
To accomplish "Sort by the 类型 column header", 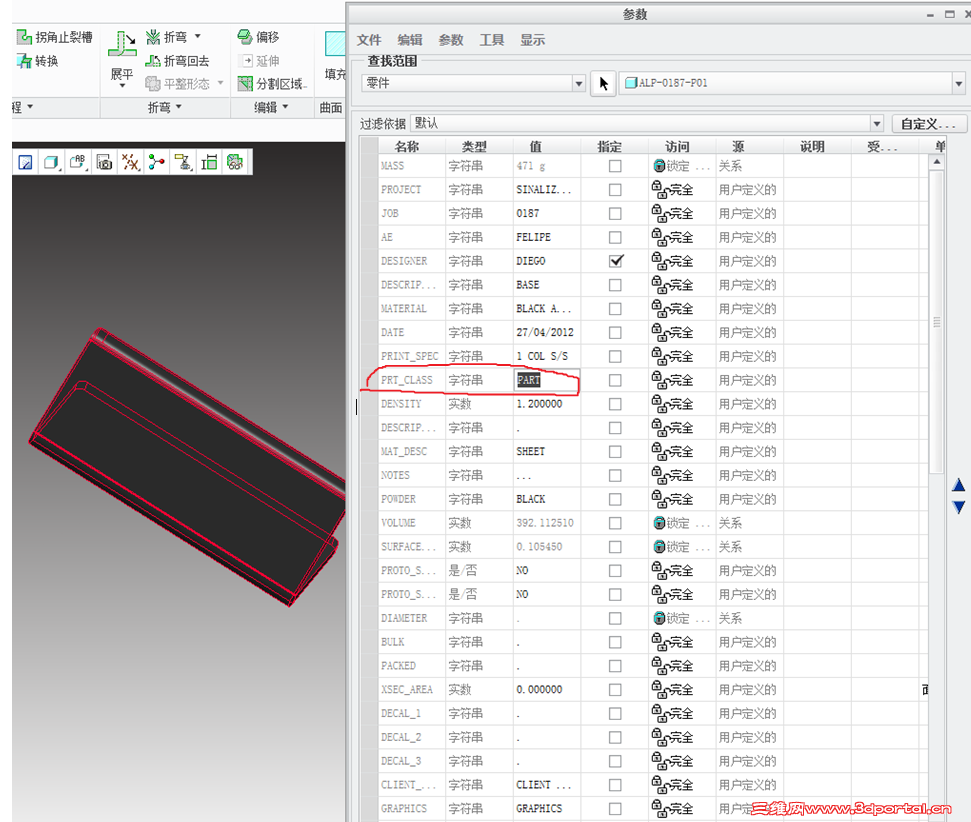I will pyautogui.click(x=474, y=147).
